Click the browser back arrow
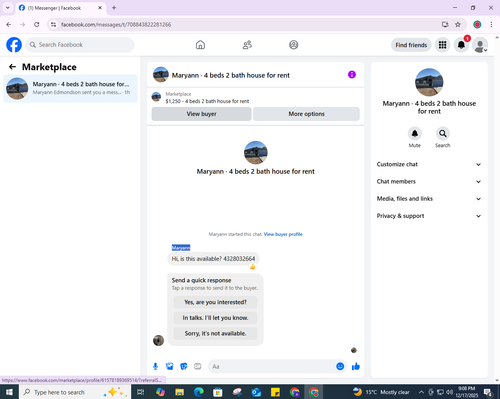This screenshot has height=399, width=500. click(9, 24)
